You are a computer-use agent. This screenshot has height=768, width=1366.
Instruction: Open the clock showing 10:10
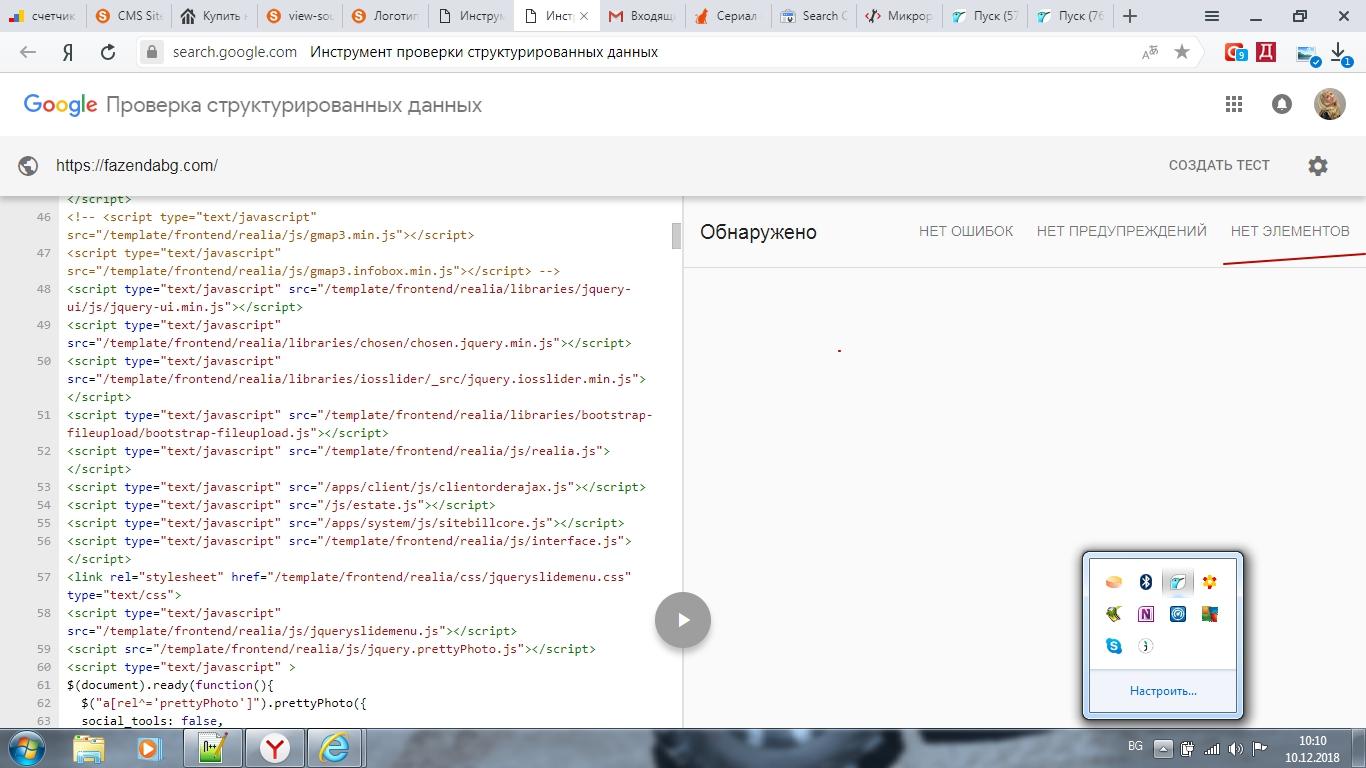[x=1312, y=749]
